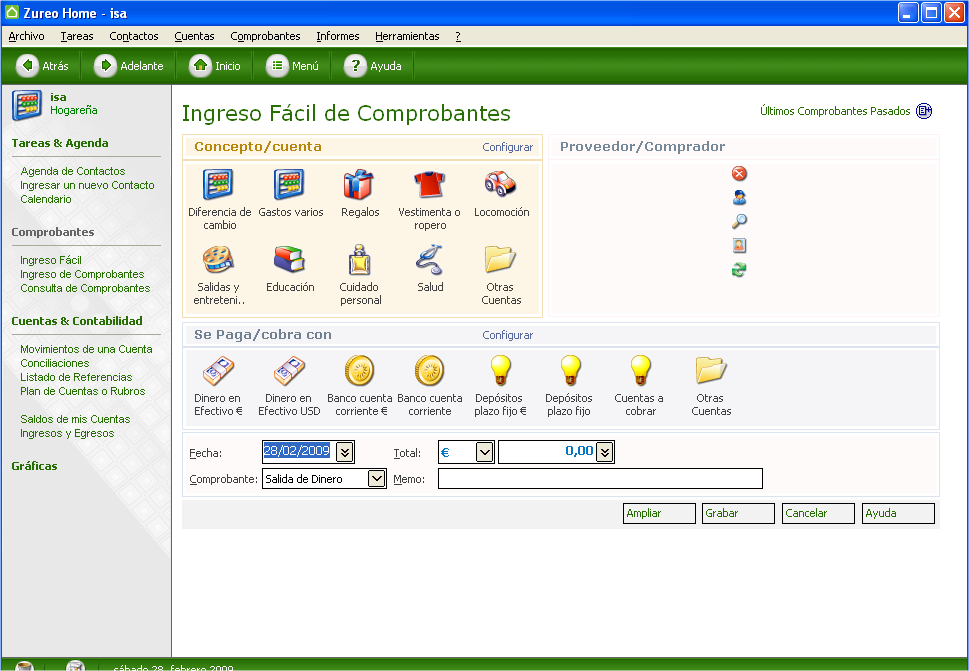Select the Salud stethoscope icon

[x=429, y=260]
